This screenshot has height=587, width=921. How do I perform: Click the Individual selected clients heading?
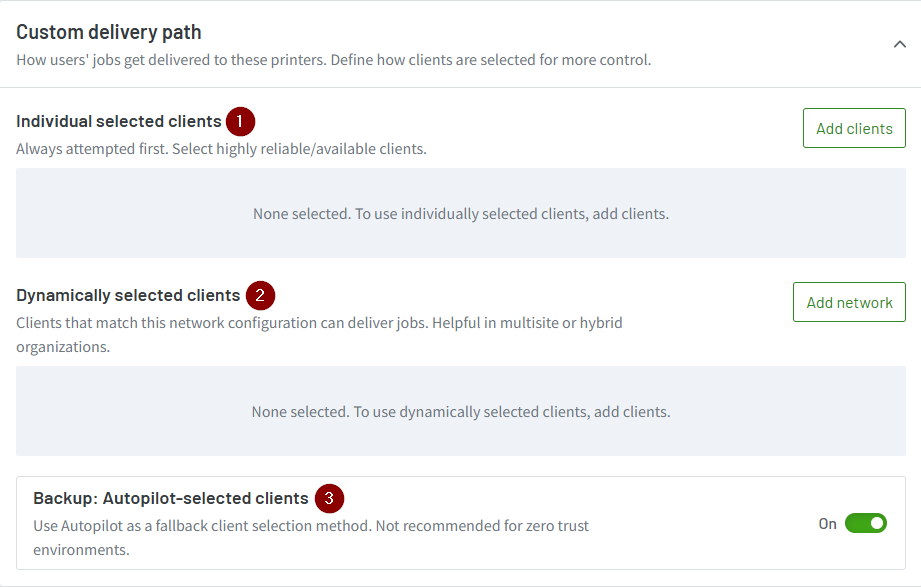pos(119,121)
